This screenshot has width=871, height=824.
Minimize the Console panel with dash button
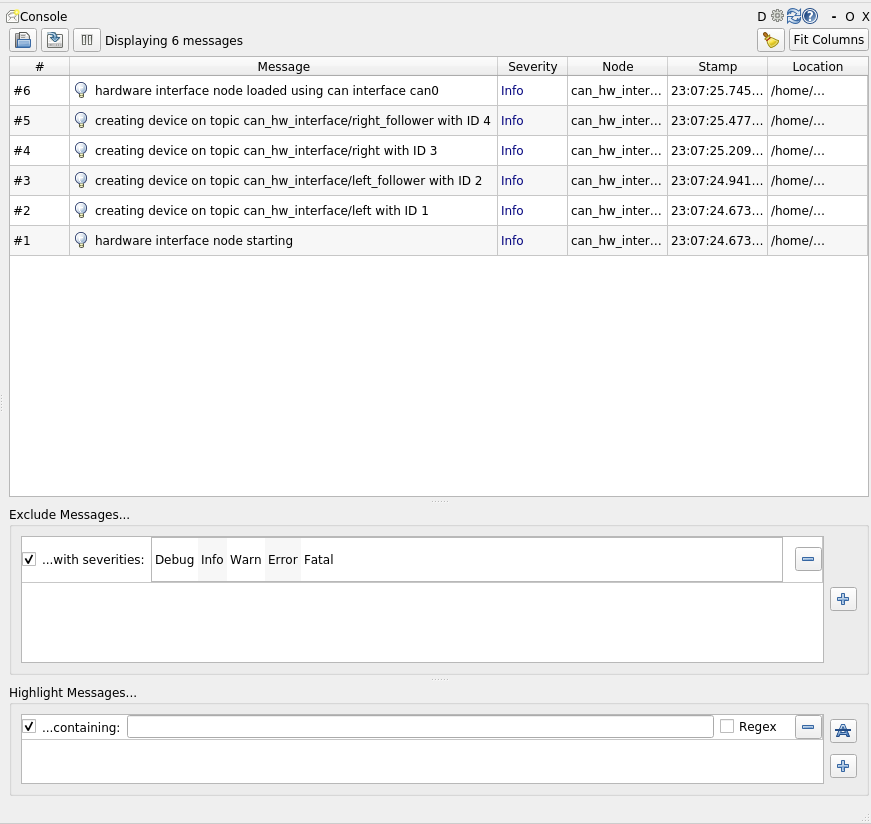pyautogui.click(x=834, y=17)
